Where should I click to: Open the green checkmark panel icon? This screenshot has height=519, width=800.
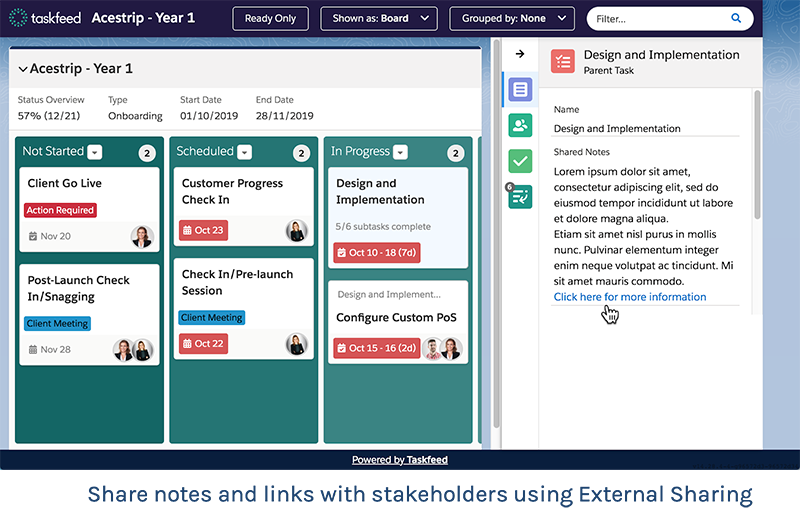point(520,161)
